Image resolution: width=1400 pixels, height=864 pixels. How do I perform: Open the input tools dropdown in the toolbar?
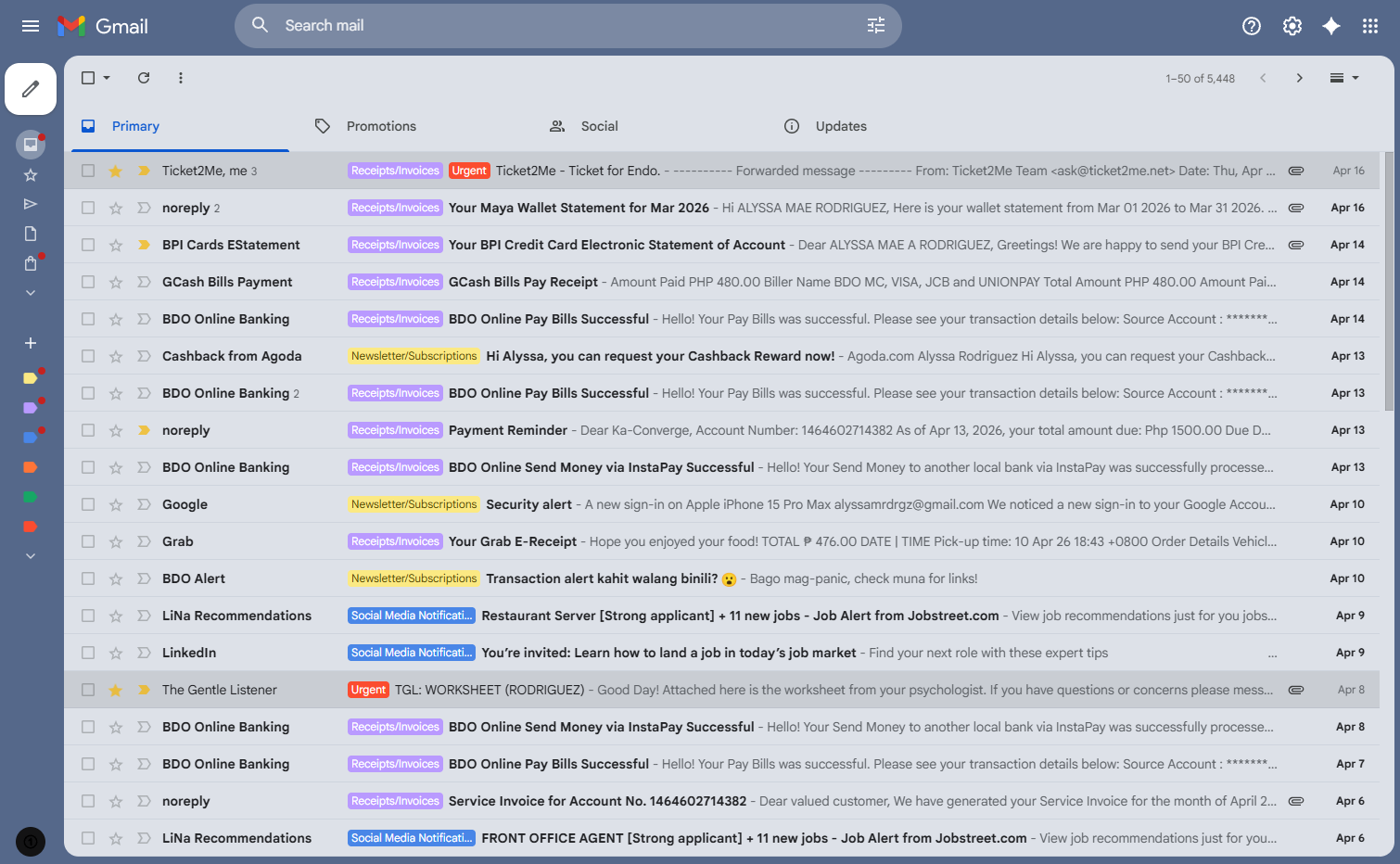click(1344, 78)
